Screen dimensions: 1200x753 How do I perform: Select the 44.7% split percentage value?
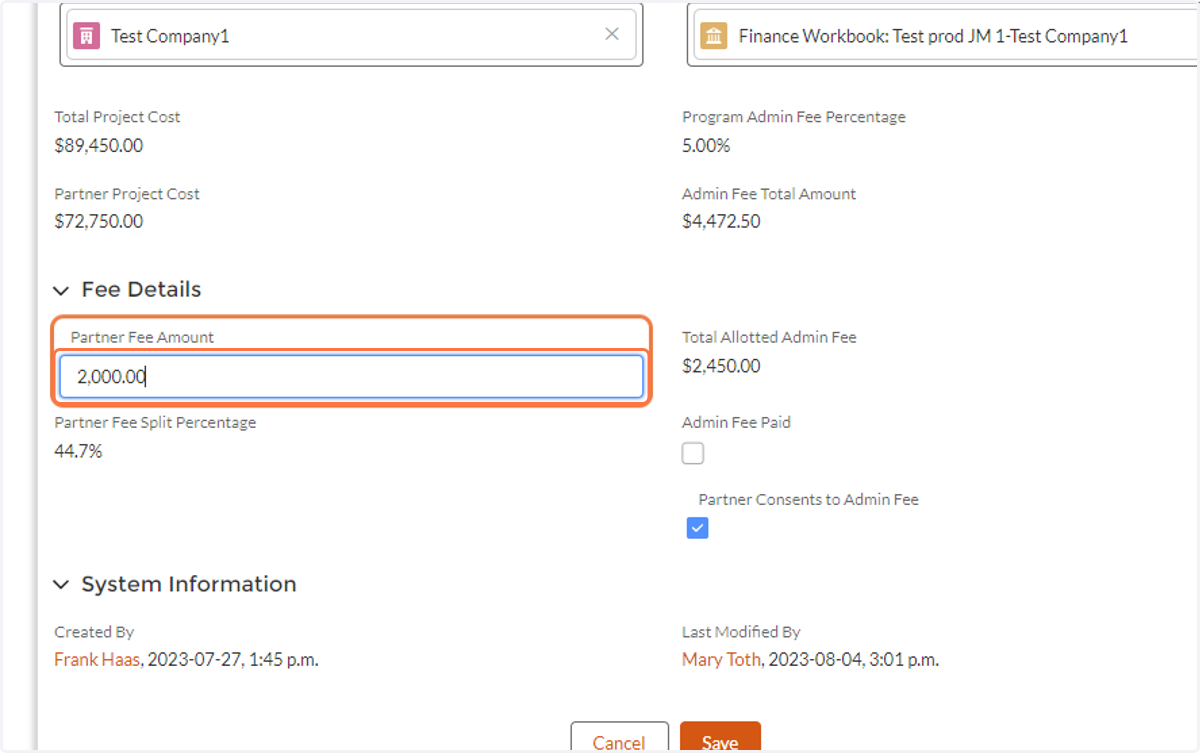point(78,451)
